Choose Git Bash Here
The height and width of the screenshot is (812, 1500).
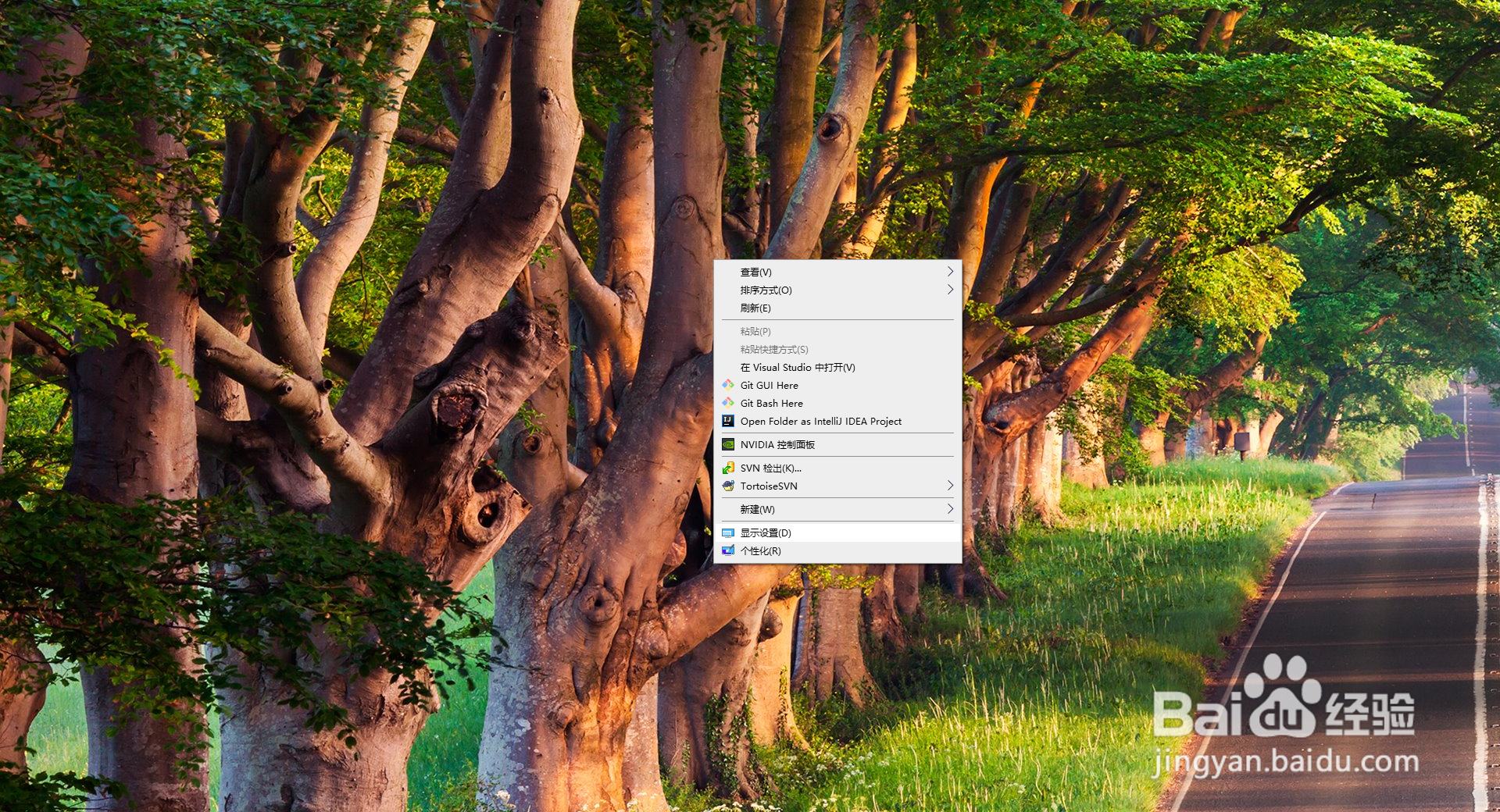(837, 403)
